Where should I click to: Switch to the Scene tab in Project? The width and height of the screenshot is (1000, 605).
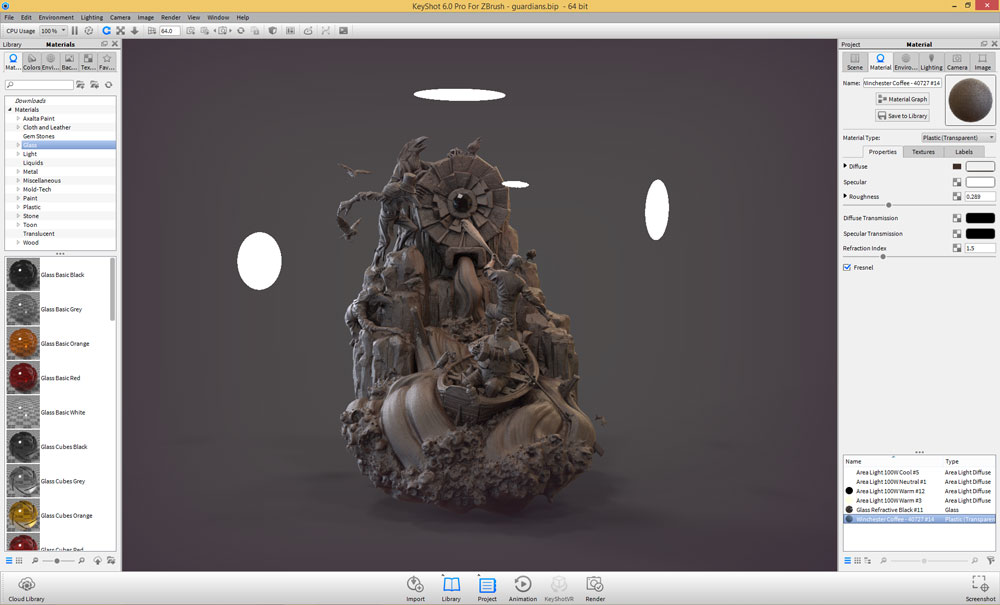click(x=855, y=62)
